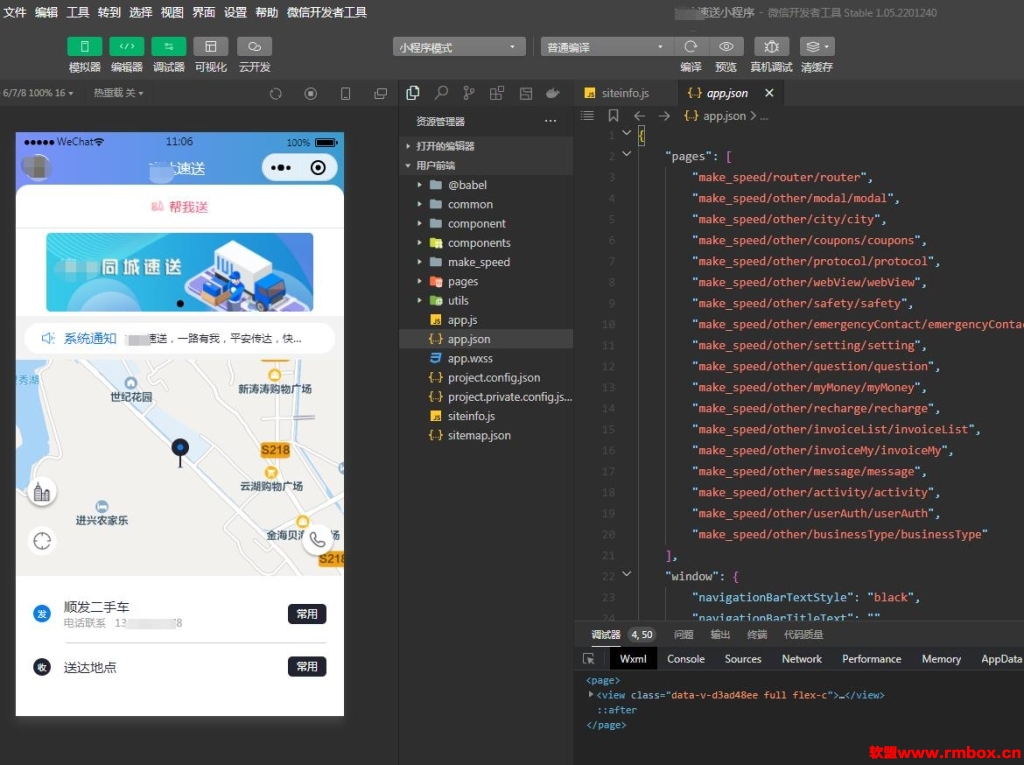Toggle the visualization (可视化) button
Viewport: 1024px width, 765px height.
(x=210, y=47)
